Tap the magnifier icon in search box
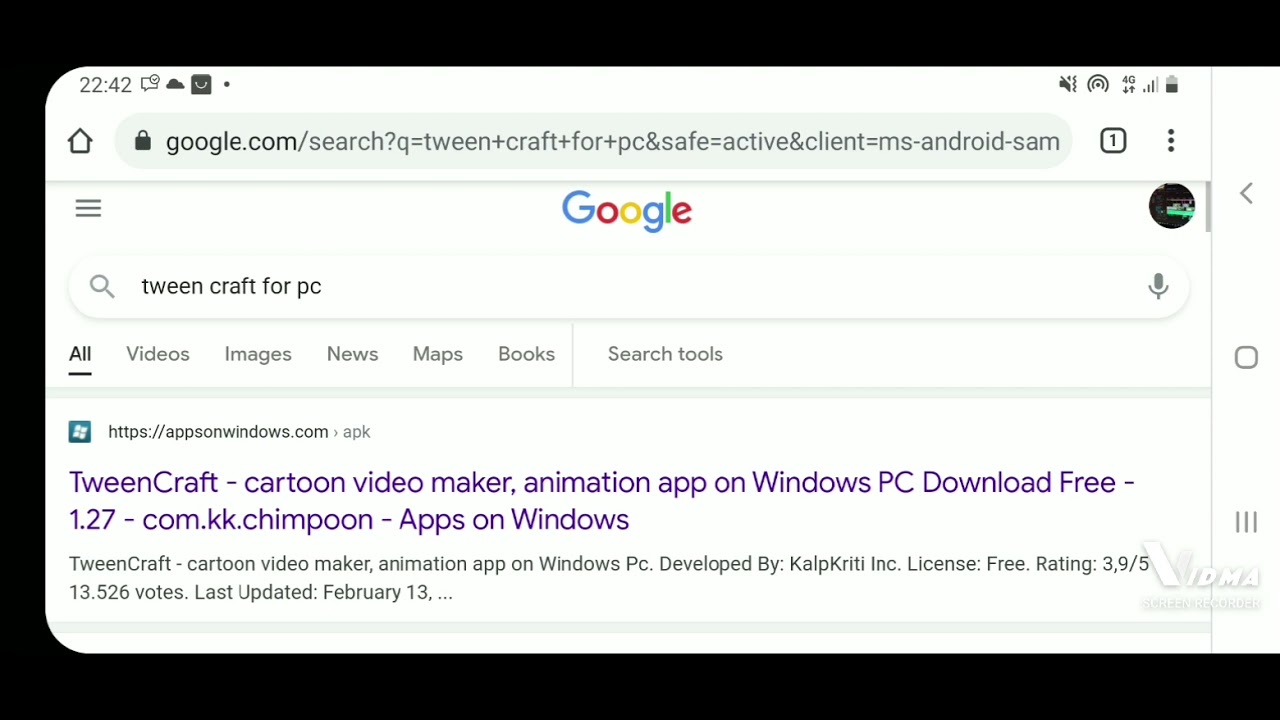Viewport: 1280px width, 720px height. coord(102,287)
